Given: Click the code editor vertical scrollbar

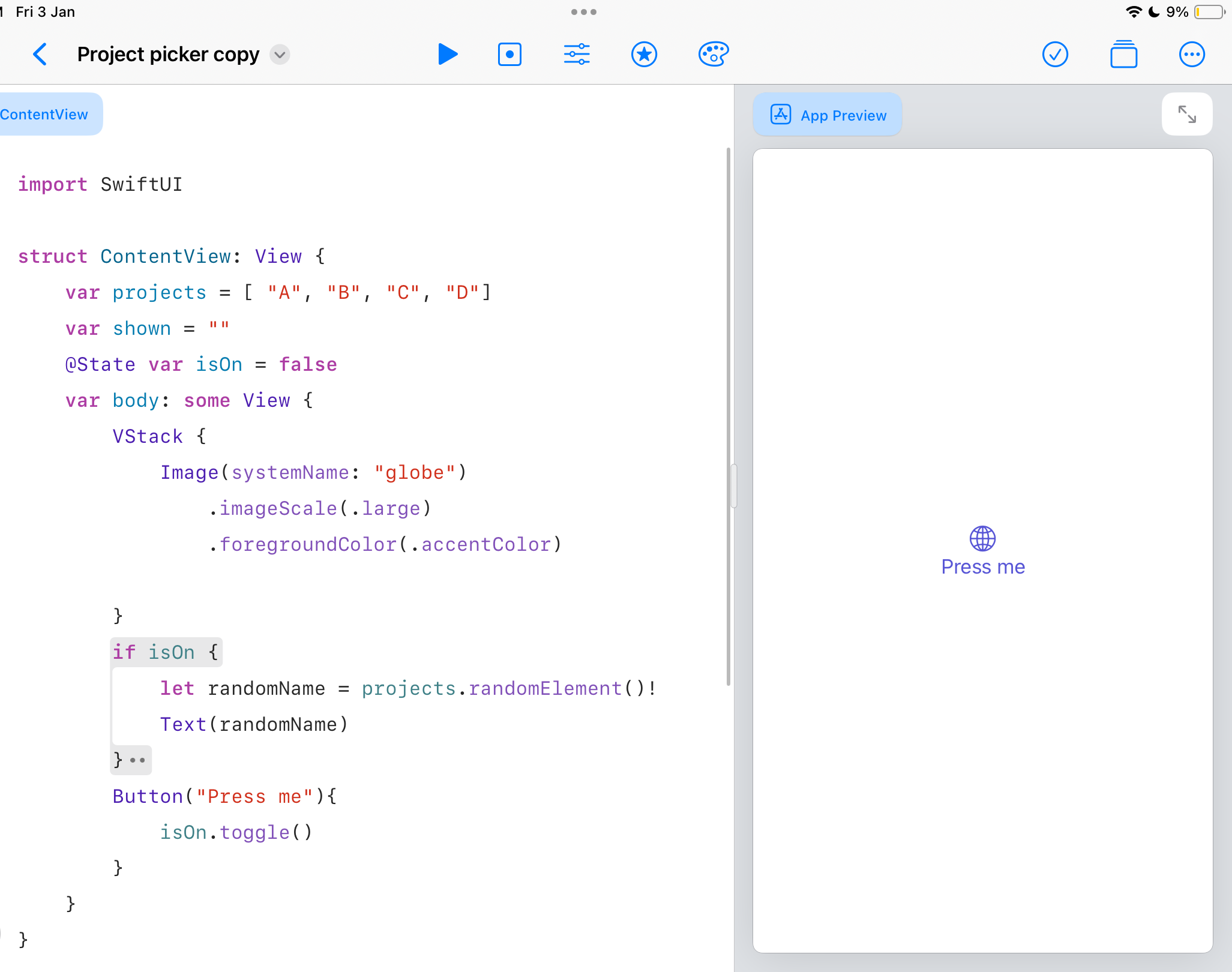Looking at the screenshot, I should coord(729,416).
